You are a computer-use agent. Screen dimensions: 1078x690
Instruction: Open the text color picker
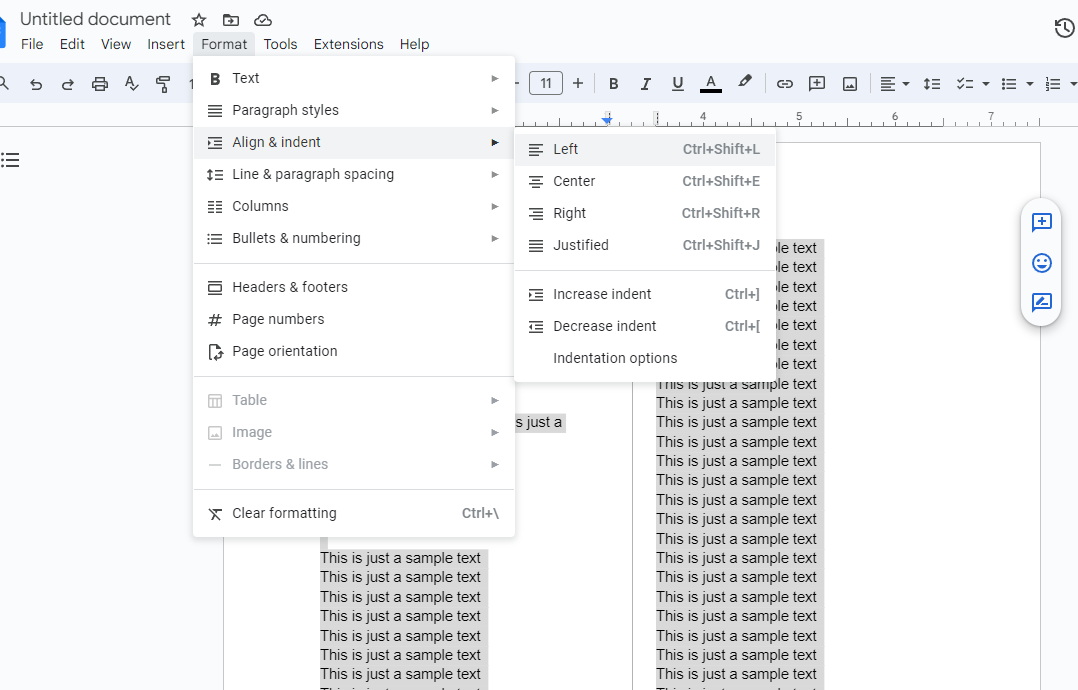pos(711,83)
